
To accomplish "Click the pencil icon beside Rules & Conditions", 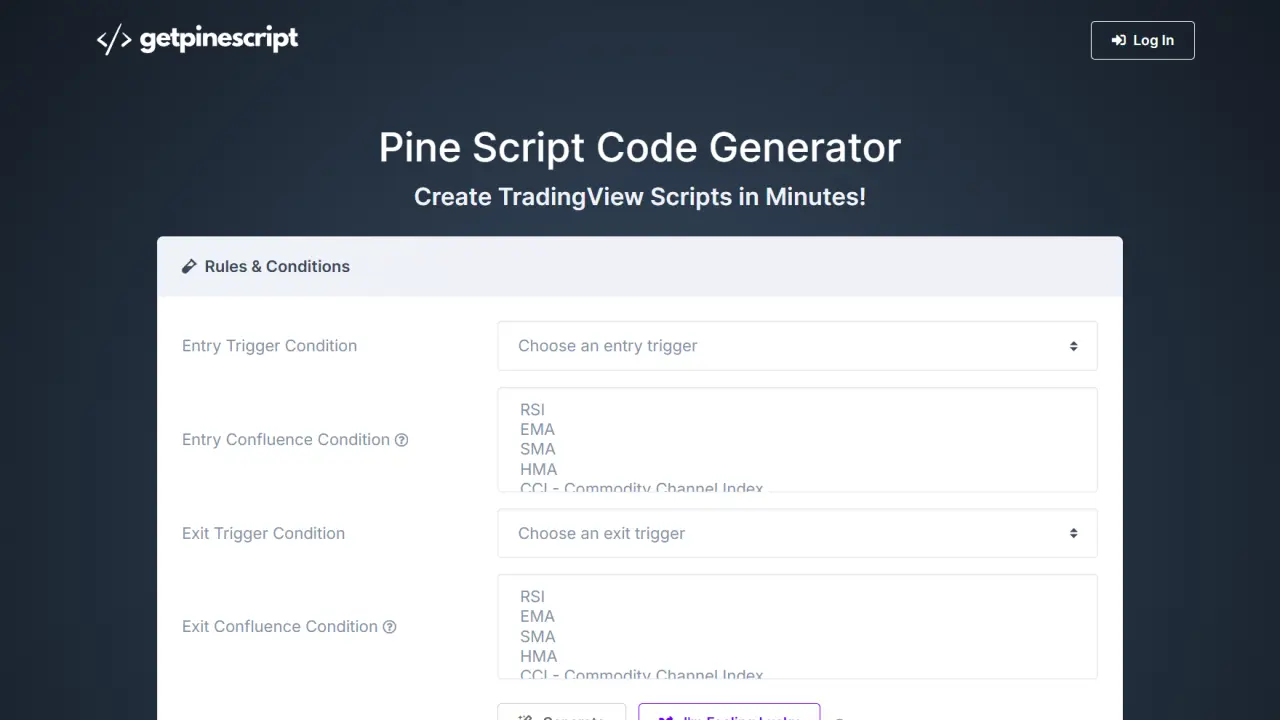I will tap(189, 266).
